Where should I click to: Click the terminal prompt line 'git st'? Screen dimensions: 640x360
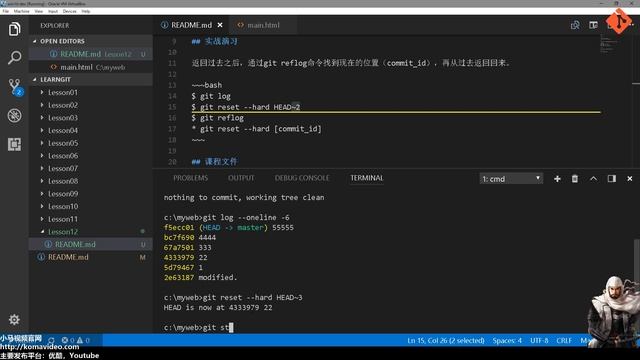tap(198, 327)
